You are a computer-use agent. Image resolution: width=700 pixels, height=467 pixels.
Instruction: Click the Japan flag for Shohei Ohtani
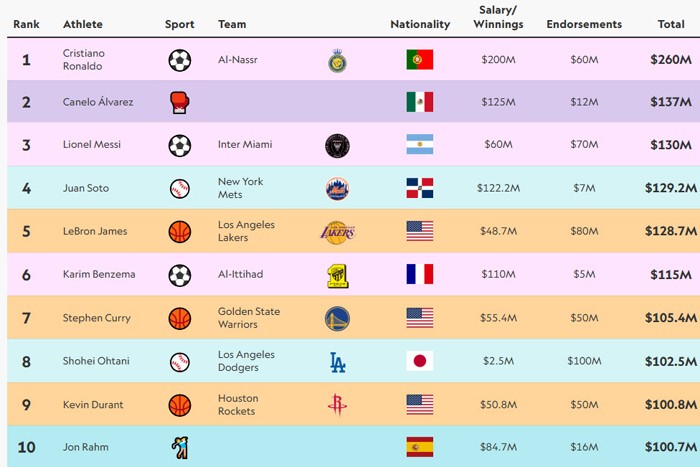pyautogui.click(x=419, y=361)
